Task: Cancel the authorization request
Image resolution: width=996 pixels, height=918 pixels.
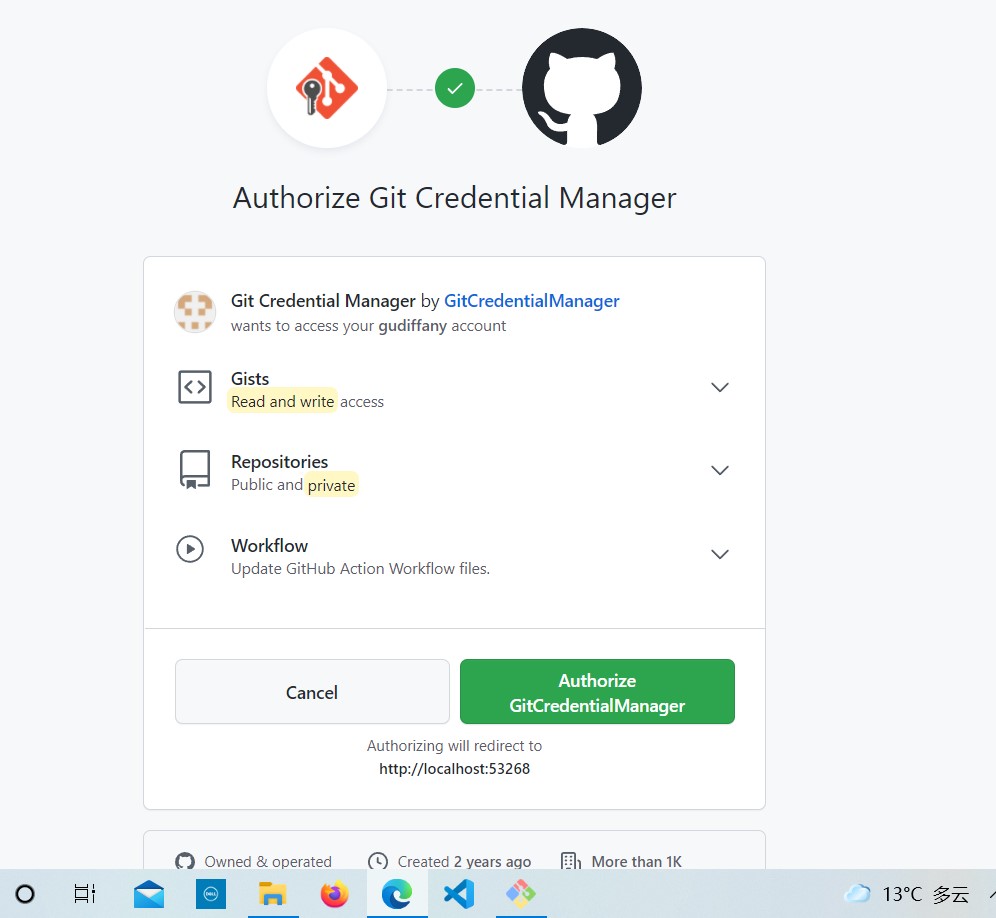Action: tap(312, 692)
